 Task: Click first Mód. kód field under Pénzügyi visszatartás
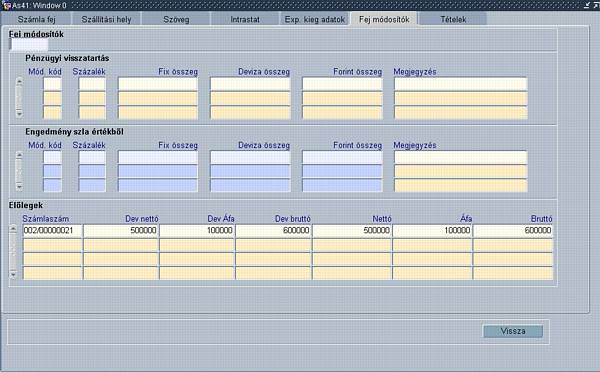click(x=52, y=84)
